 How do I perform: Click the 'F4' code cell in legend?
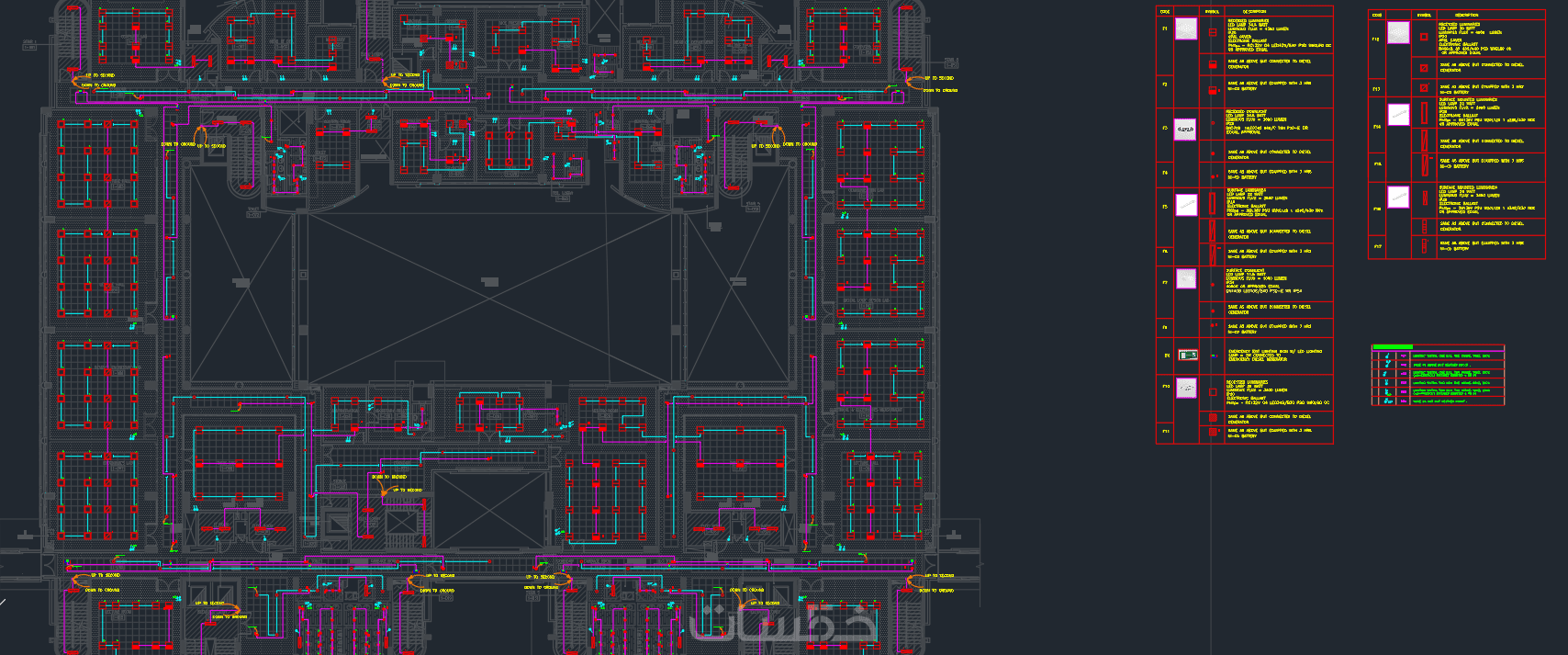click(x=1165, y=173)
